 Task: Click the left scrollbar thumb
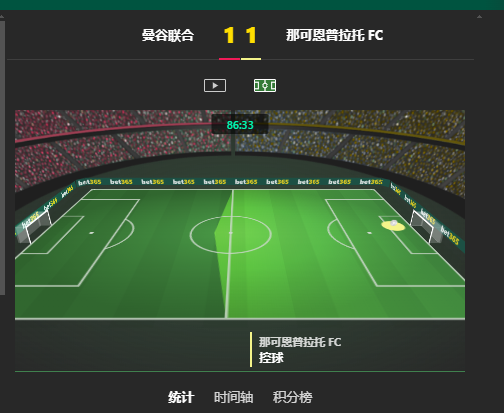pos(2,157)
